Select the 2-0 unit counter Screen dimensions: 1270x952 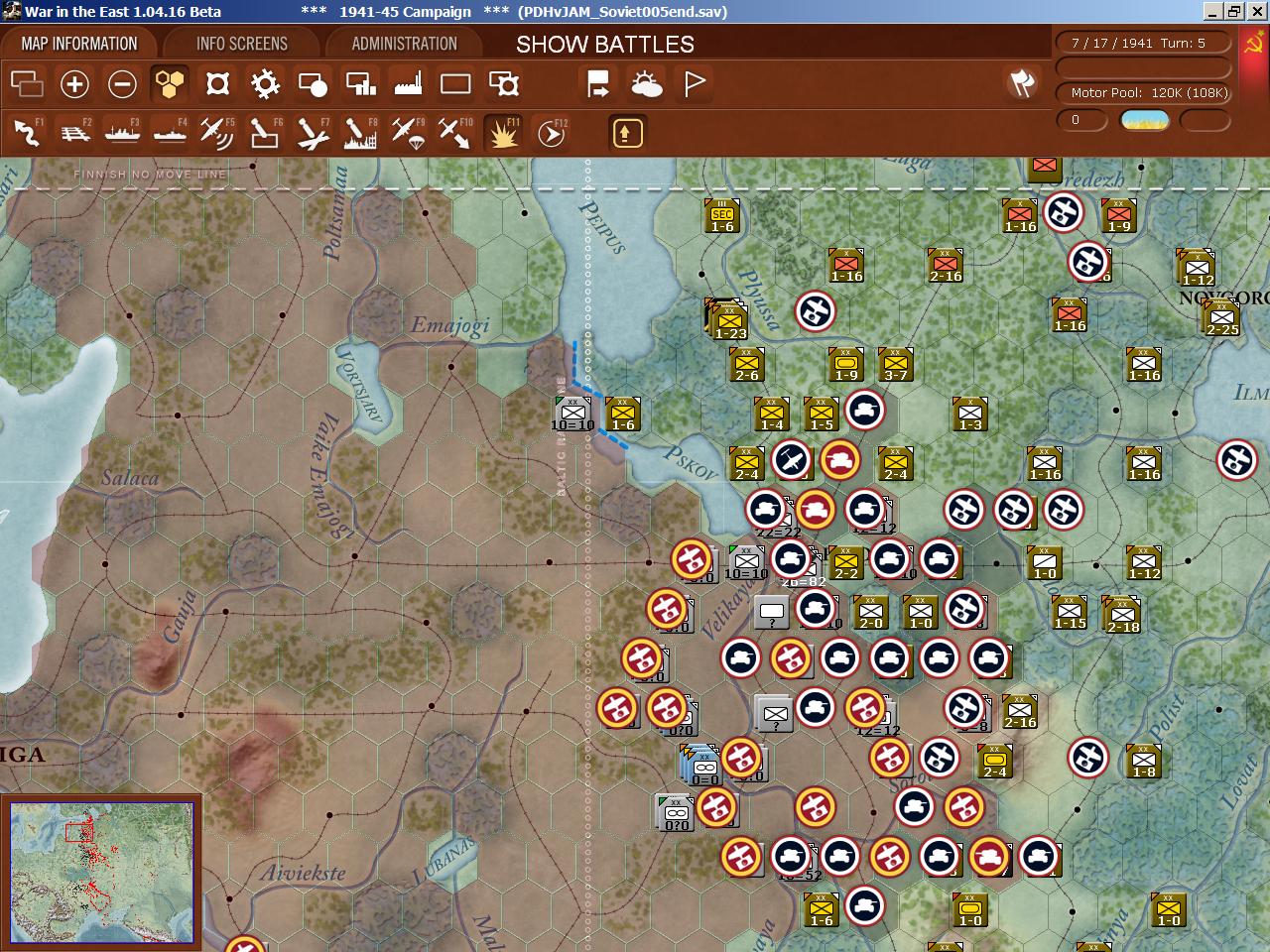pyautogui.click(x=870, y=613)
